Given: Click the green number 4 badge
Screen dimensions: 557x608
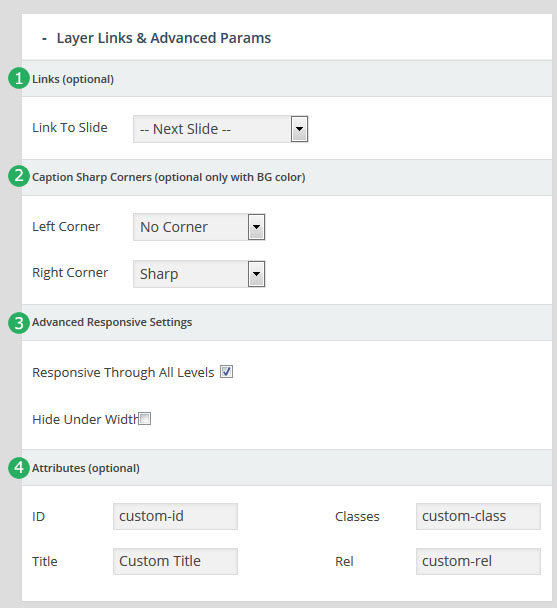Looking at the screenshot, I should tap(19, 468).
